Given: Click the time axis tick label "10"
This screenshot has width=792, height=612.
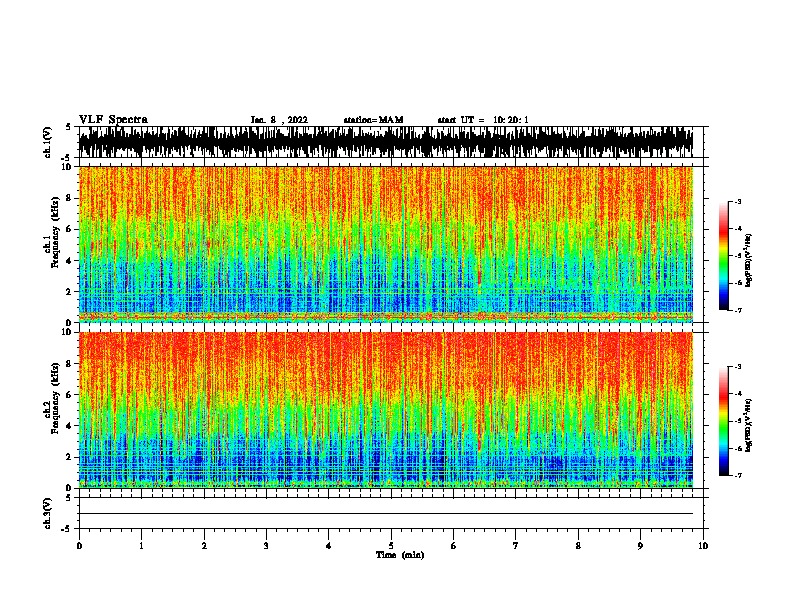Looking at the screenshot, I should pyautogui.click(x=703, y=546).
